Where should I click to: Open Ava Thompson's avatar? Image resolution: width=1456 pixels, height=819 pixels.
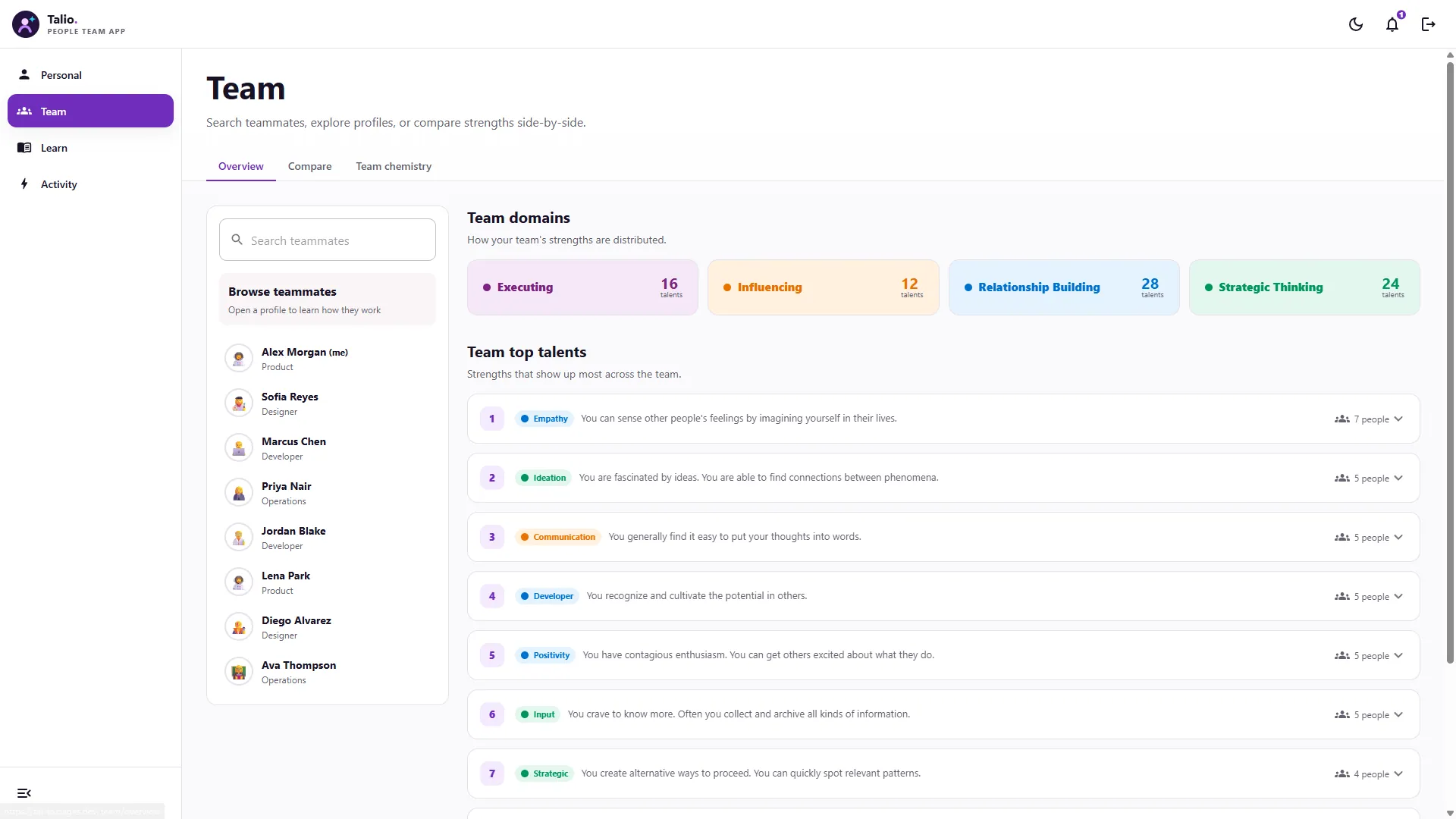239,671
